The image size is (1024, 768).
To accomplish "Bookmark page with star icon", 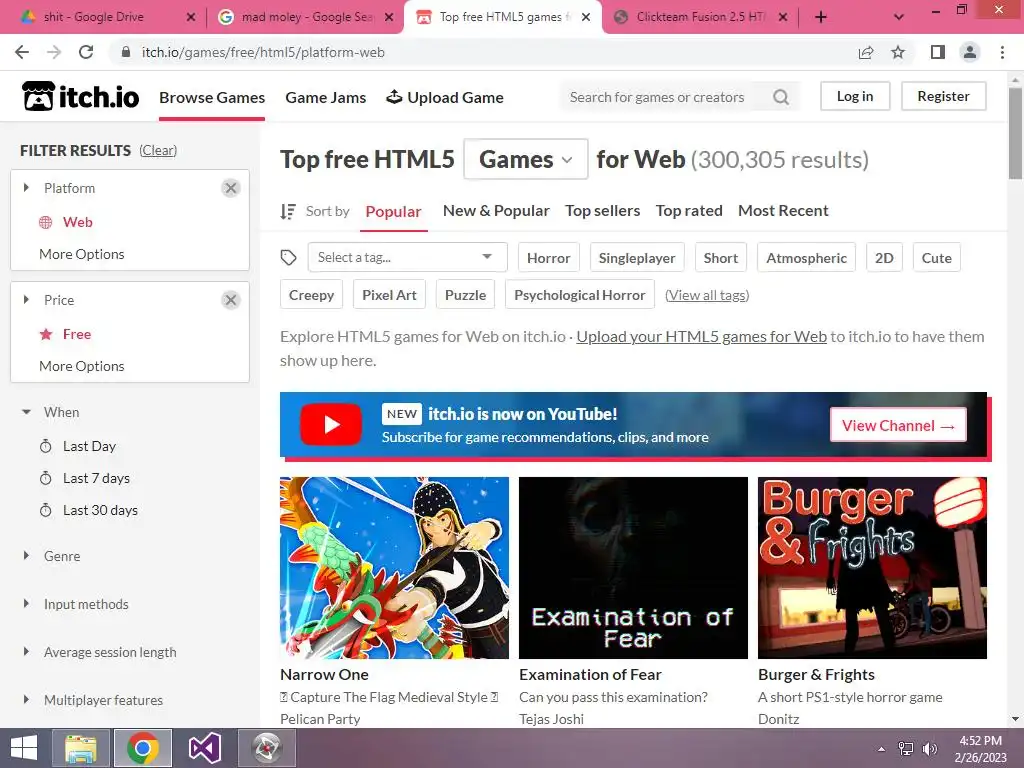I will coord(898,52).
